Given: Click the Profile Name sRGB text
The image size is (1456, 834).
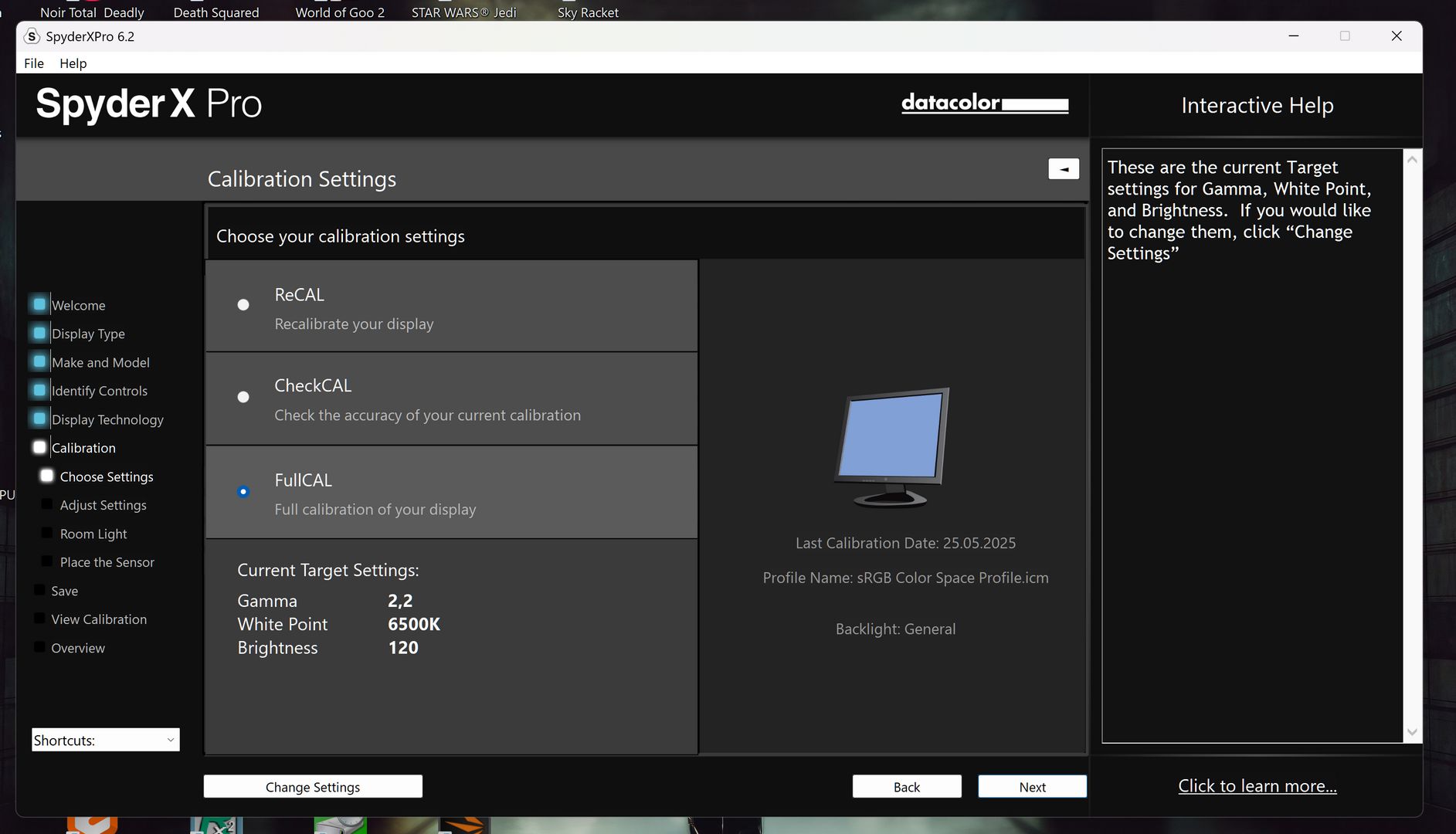Looking at the screenshot, I should tap(905, 578).
